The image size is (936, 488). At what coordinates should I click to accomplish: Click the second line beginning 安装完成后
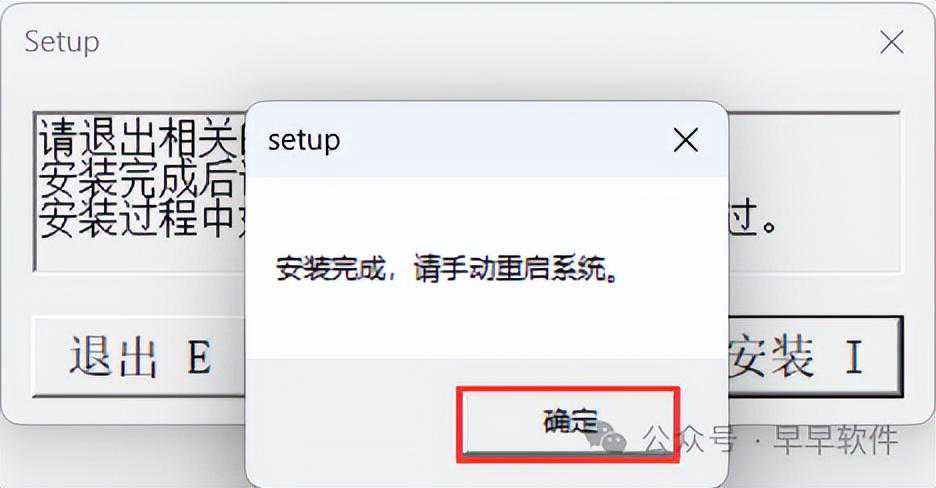coord(141,177)
